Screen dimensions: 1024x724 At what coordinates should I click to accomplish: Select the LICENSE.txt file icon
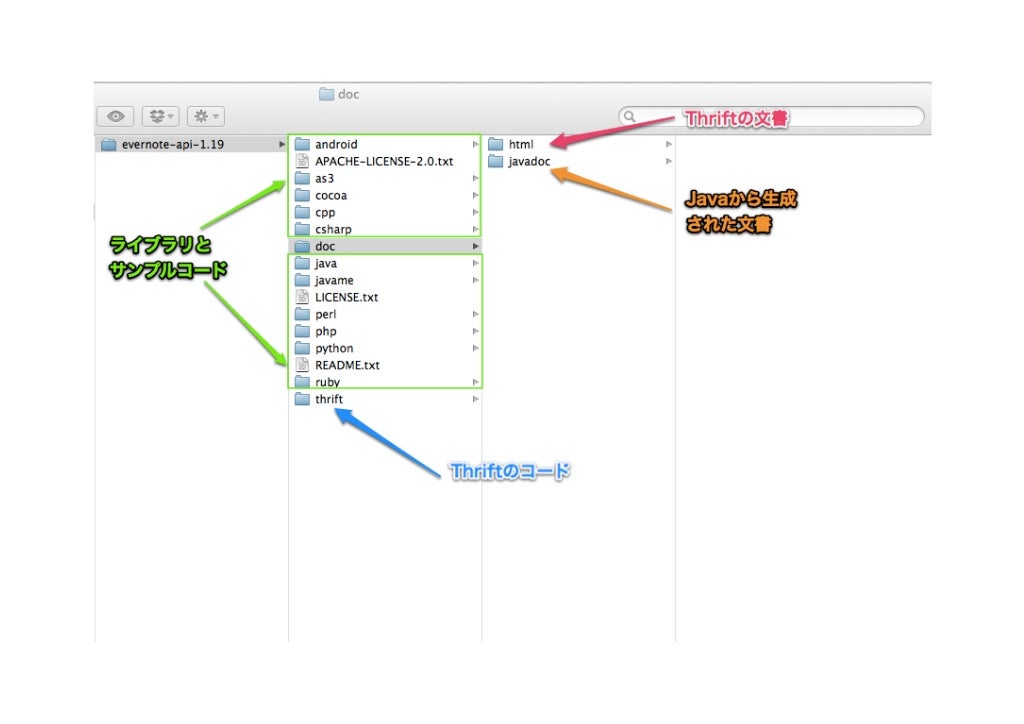[302, 297]
